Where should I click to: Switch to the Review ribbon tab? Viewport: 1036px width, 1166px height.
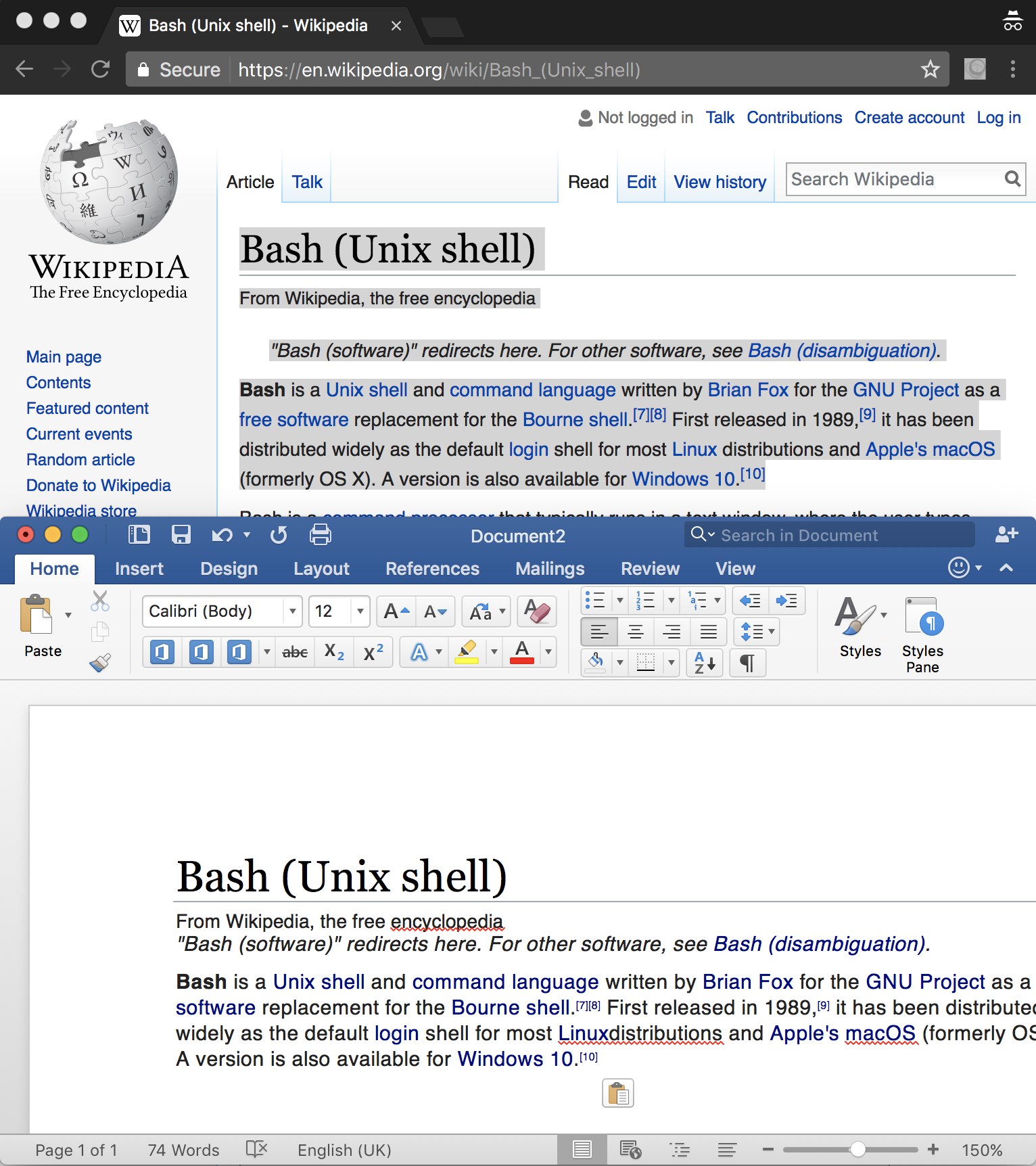pyautogui.click(x=650, y=568)
